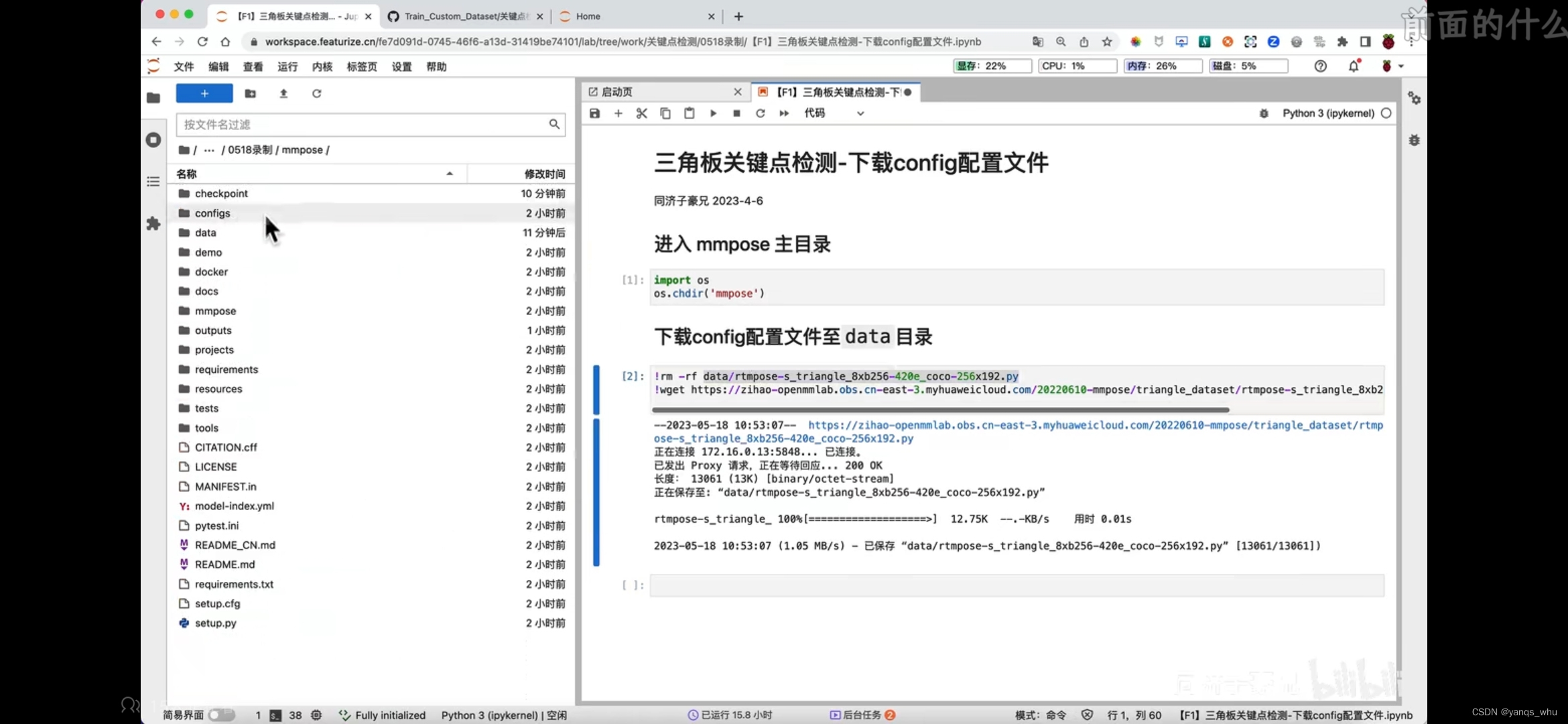Open extension manager puzzle icon

153,223
